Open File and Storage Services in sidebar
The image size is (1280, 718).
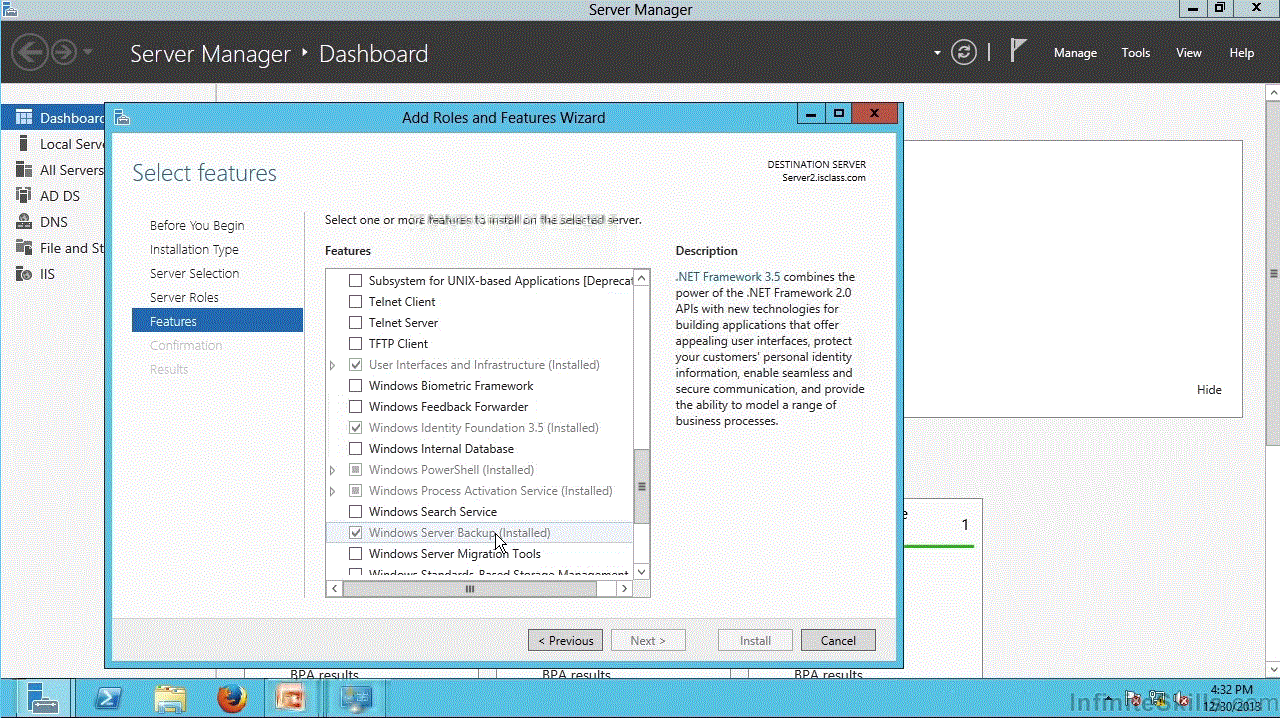coord(59,248)
